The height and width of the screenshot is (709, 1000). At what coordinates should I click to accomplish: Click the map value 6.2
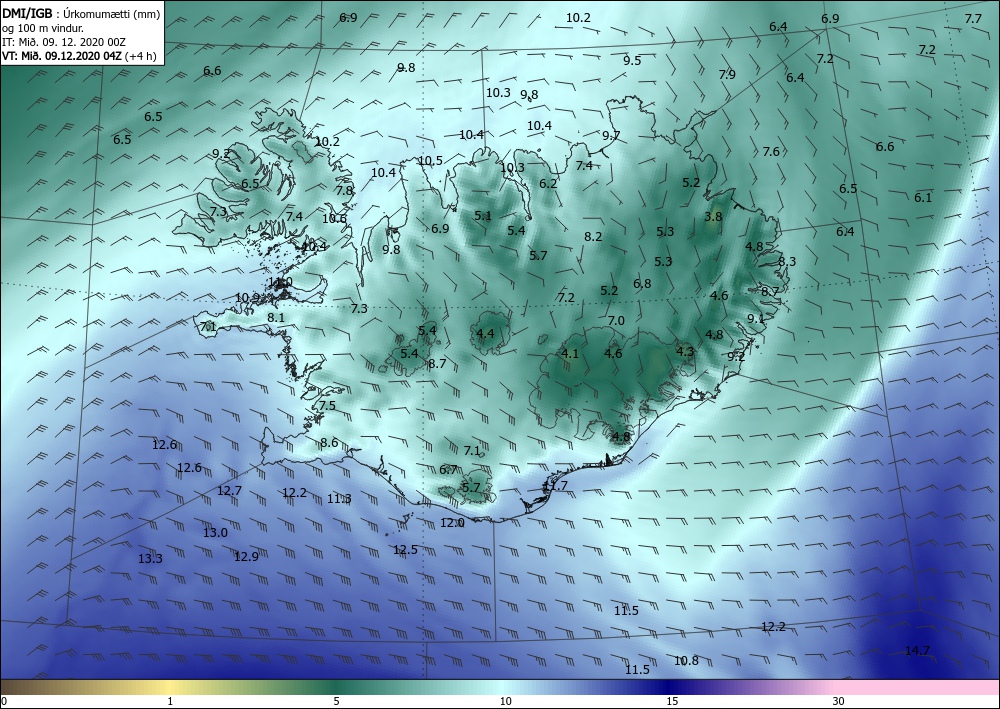click(x=548, y=183)
